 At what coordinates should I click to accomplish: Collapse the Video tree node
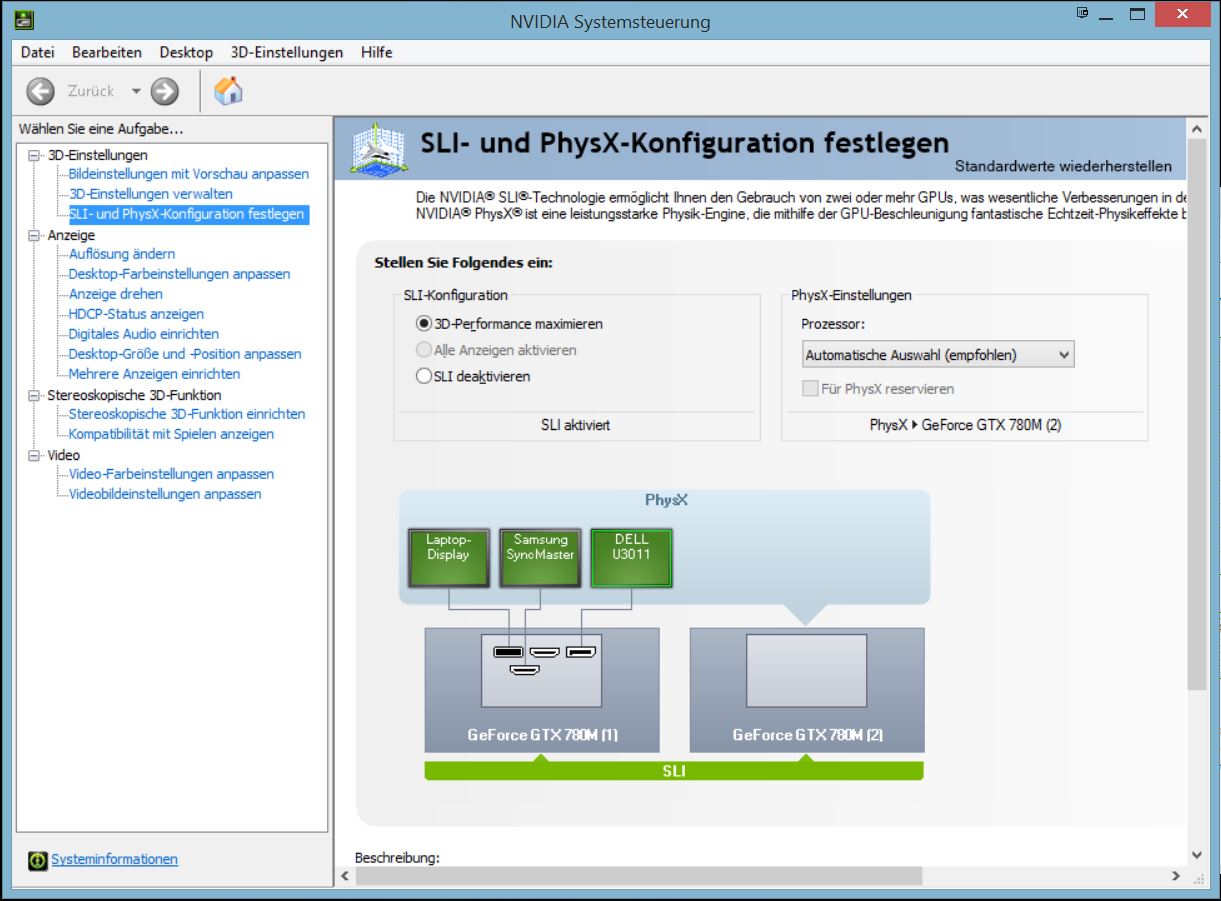[x=35, y=455]
